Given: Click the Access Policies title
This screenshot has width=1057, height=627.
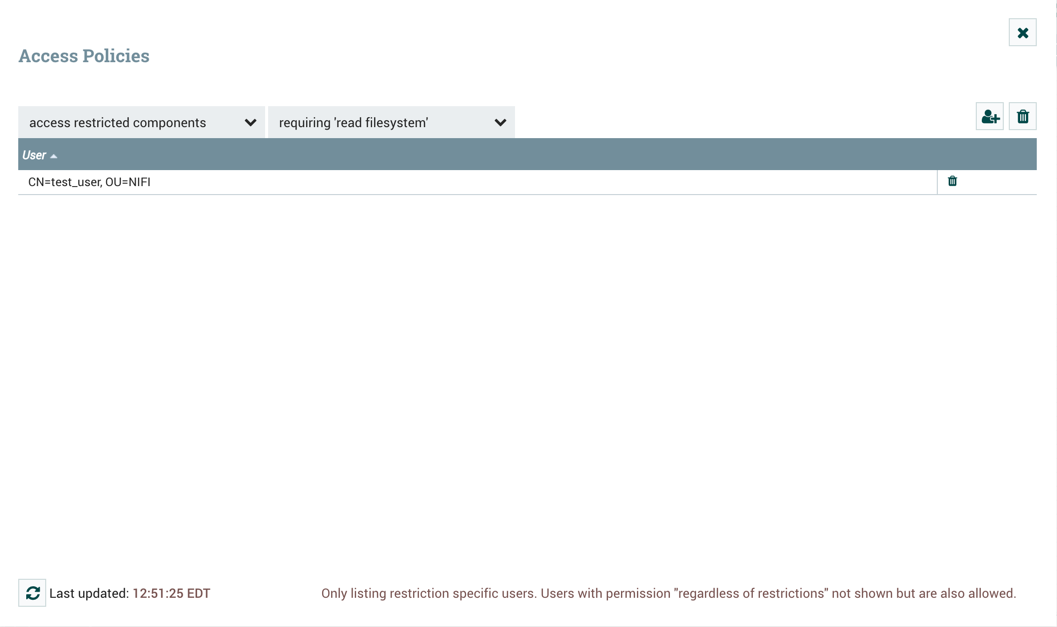Looking at the screenshot, I should 83,55.
